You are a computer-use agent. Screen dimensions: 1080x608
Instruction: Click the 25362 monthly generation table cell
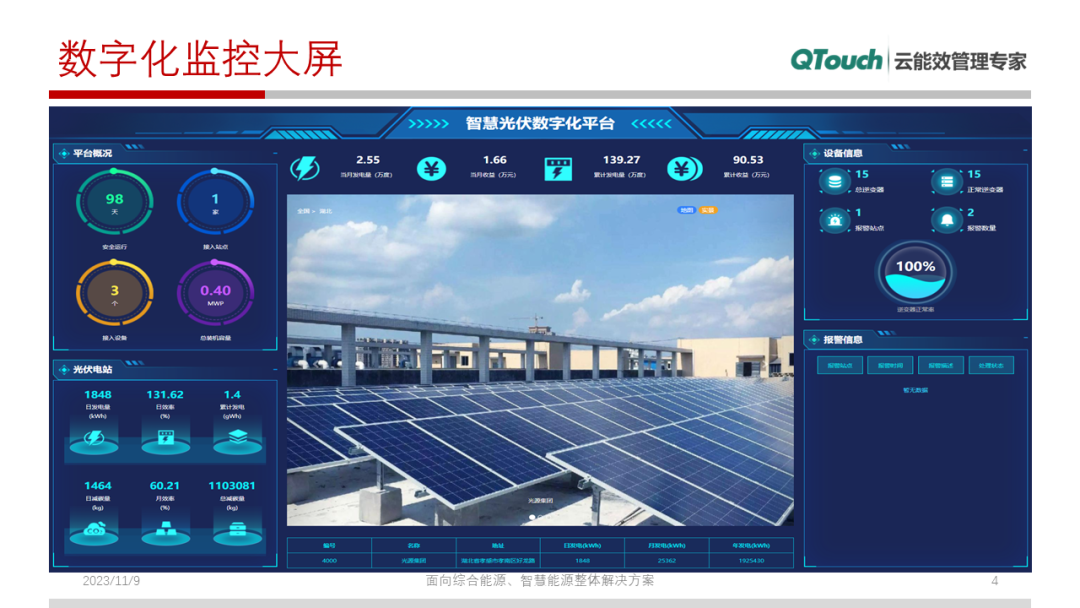tap(667, 560)
